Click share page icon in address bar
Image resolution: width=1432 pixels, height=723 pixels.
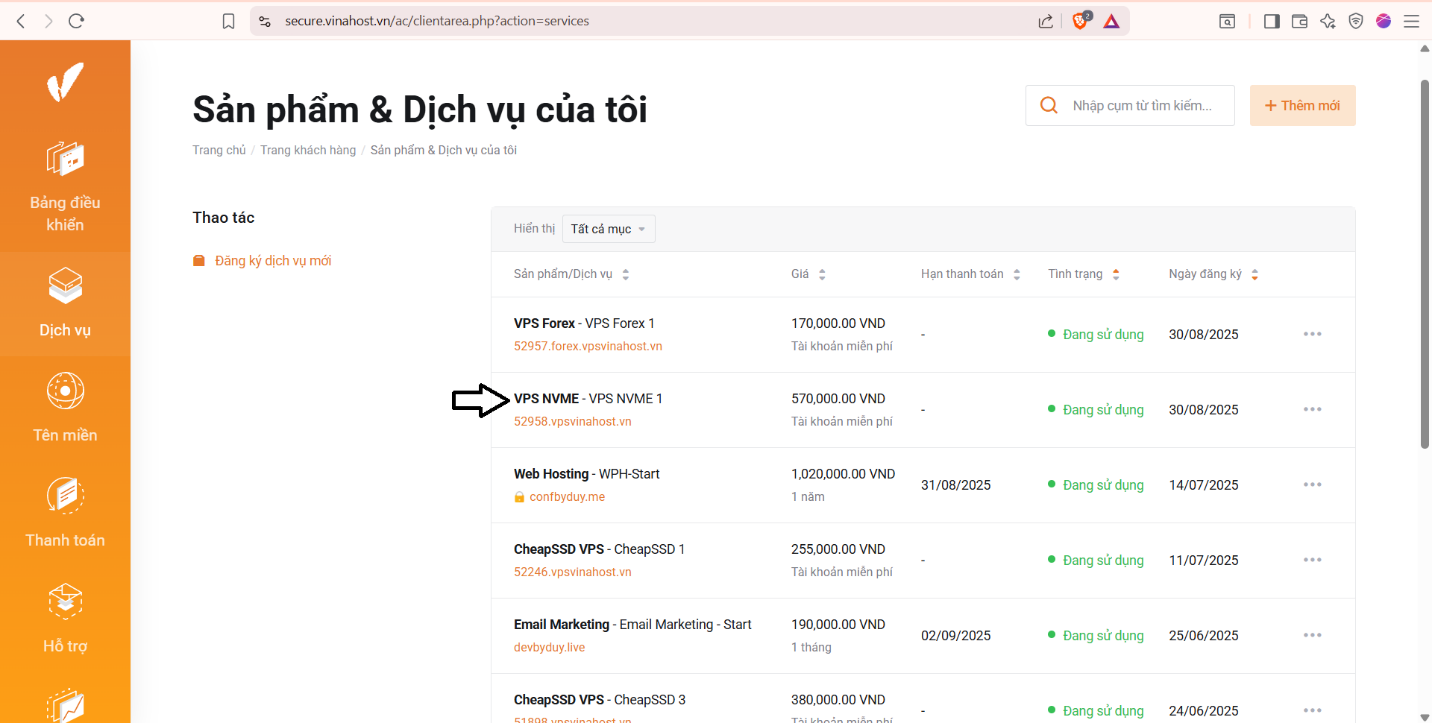[x=1045, y=21]
